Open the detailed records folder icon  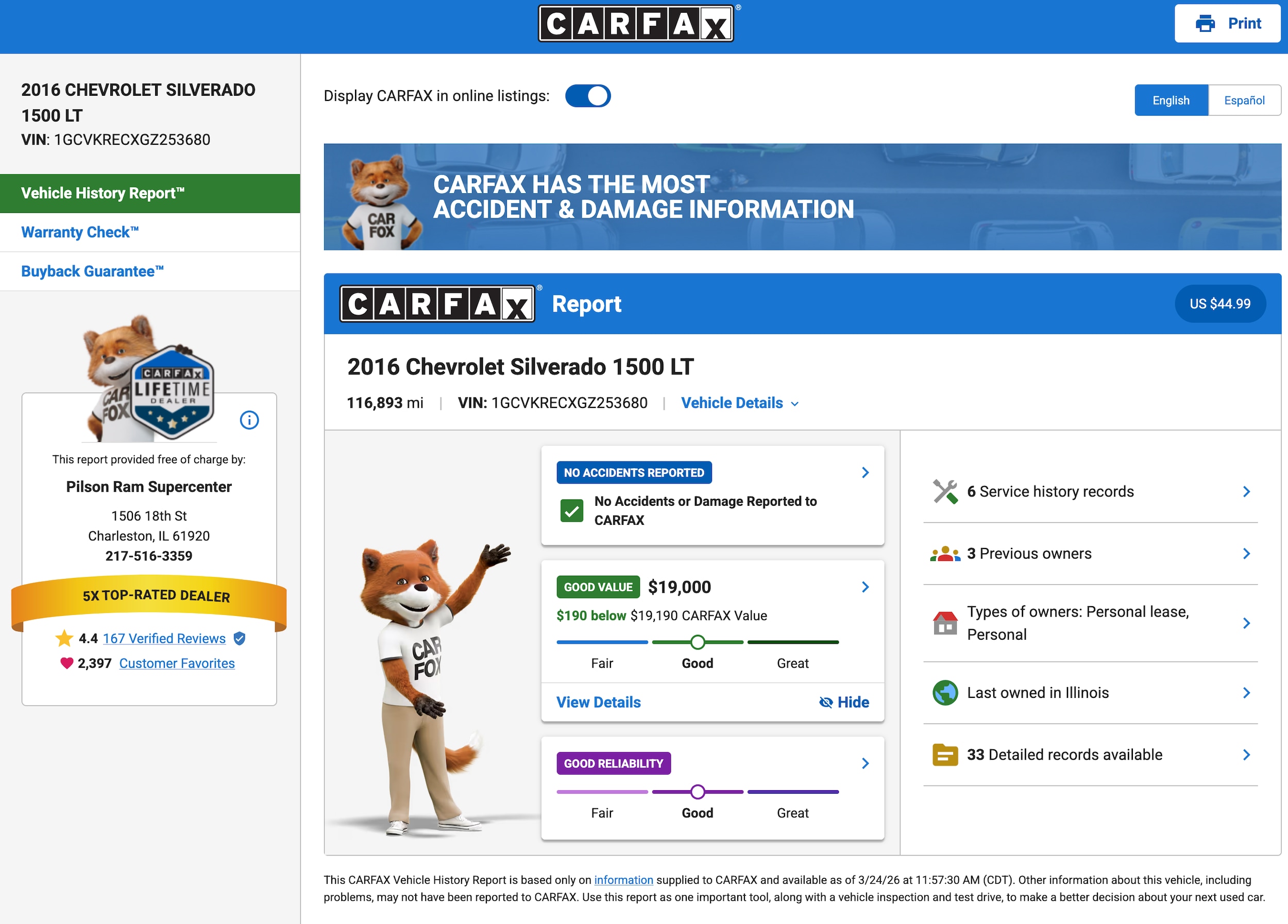(x=944, y=755)
